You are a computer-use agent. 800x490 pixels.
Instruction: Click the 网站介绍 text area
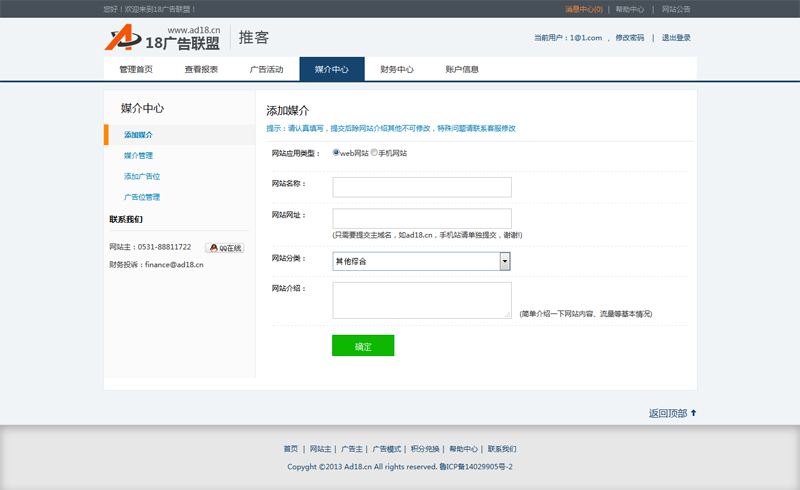[x=421, y=300]
